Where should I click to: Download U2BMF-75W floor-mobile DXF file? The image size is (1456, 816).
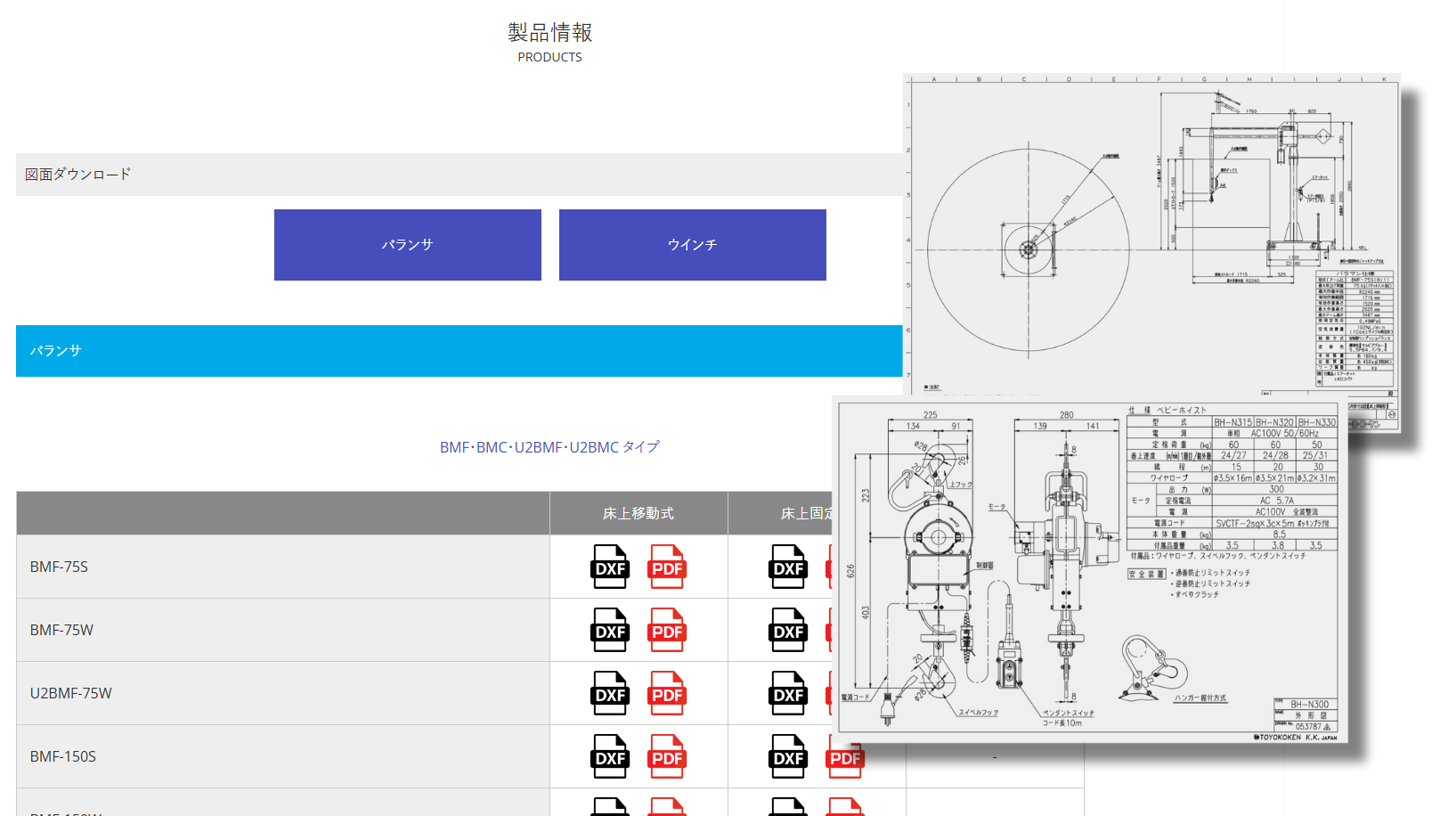point(610,693)
